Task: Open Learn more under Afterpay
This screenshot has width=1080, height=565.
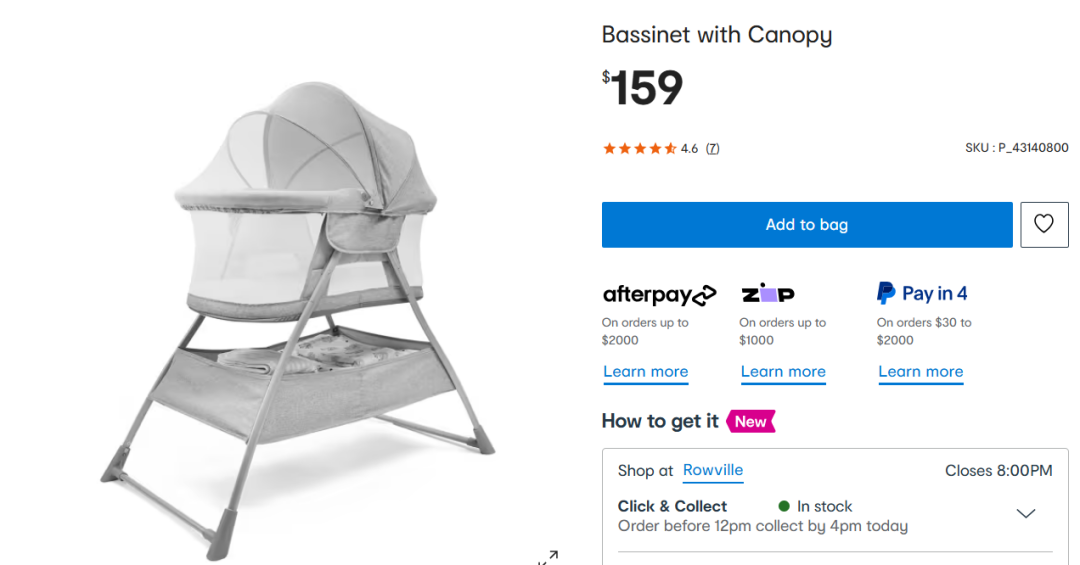Action: [x=645, y=372]
